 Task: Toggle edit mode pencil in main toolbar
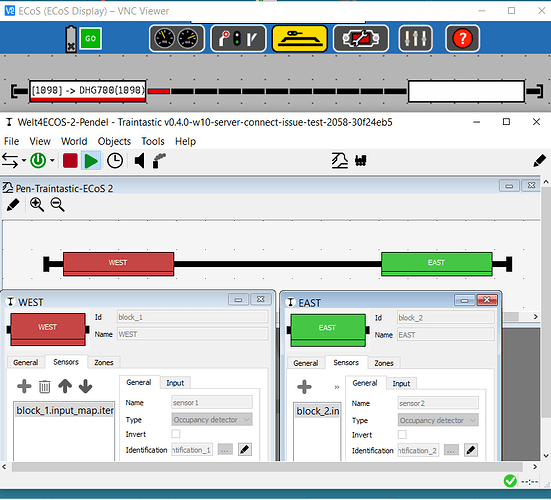[539, 161]
